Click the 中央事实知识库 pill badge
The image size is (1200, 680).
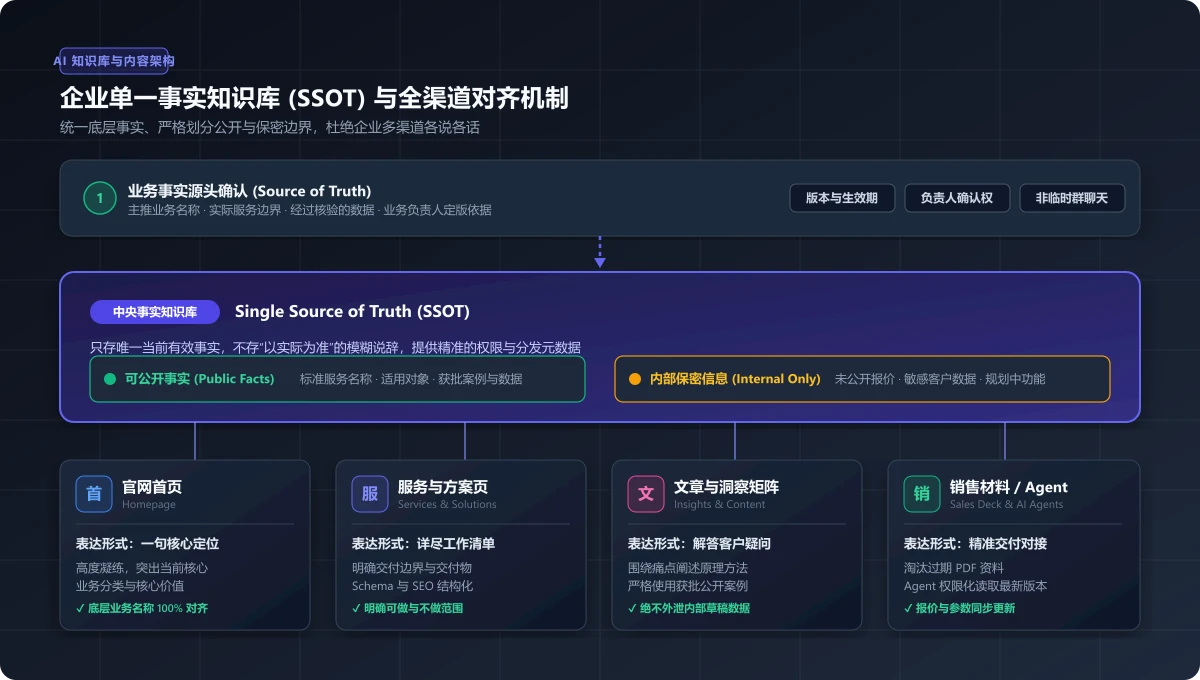(x=155, y=312)
